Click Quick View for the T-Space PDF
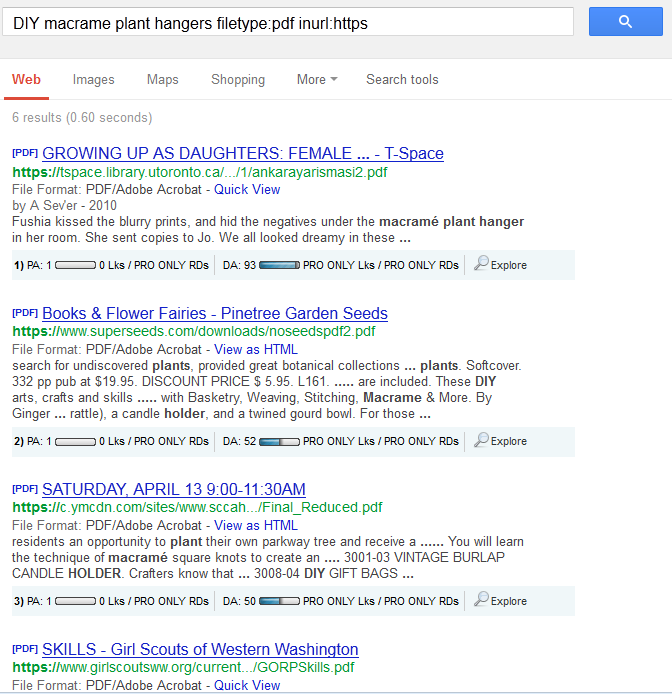672x694 pixels. tap(247, 189)
